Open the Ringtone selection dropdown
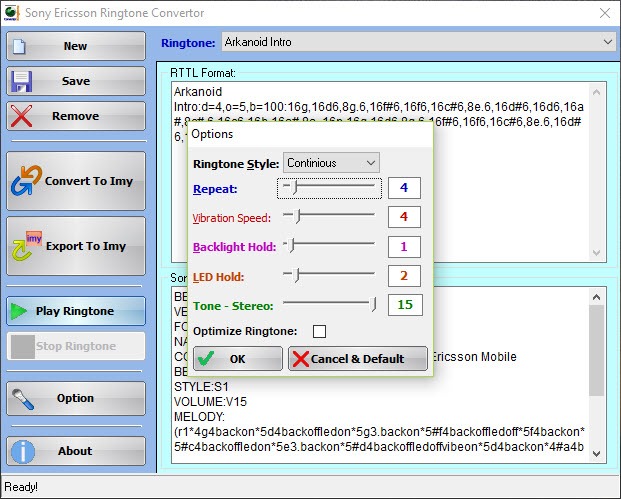The height and width of the screenshot is (499, 621). coord(419,42)
